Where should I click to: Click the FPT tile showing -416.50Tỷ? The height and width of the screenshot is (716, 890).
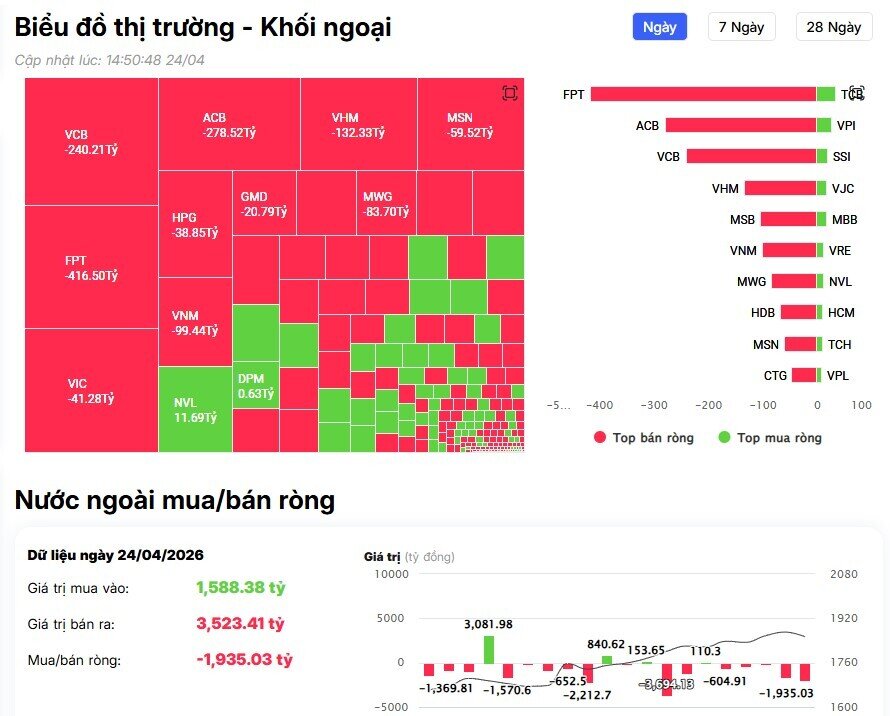(88, 265)
